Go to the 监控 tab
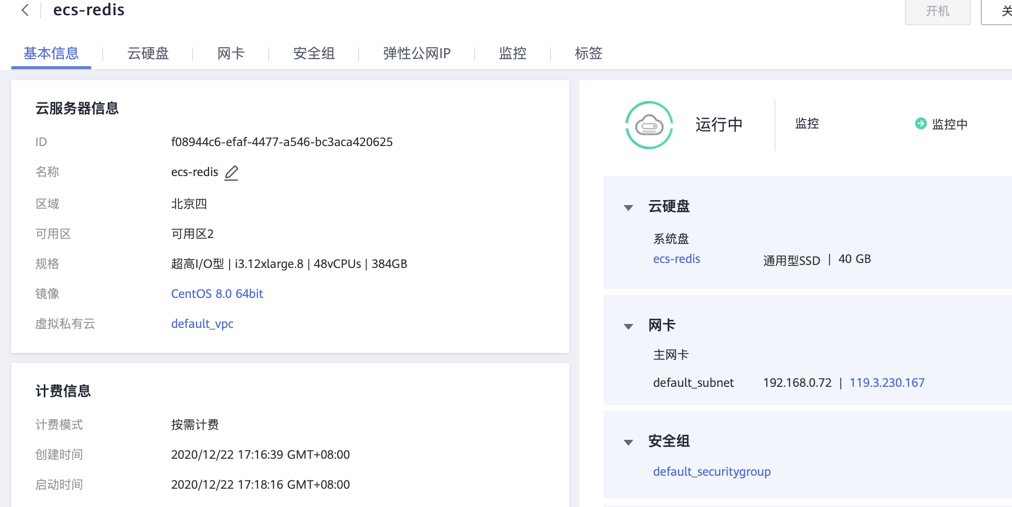Screen dimensions: 1012x507 point(512,53)
